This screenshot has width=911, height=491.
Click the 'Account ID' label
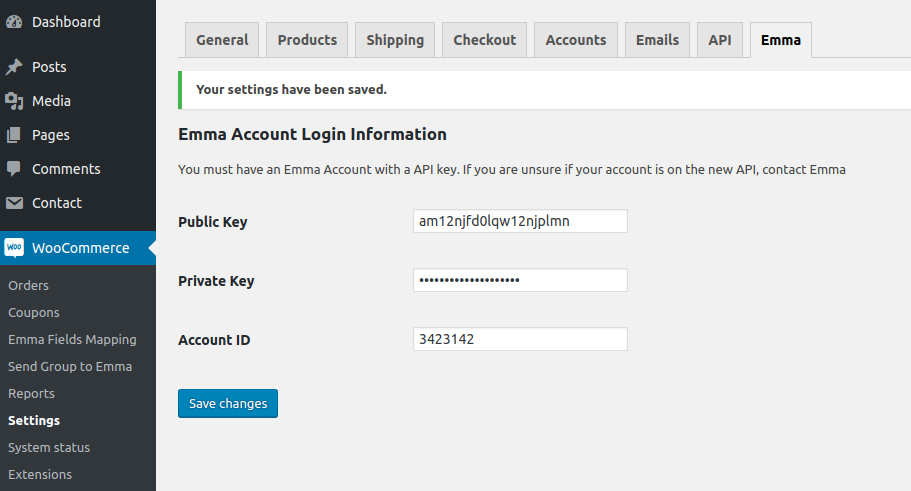click(214, 340)
